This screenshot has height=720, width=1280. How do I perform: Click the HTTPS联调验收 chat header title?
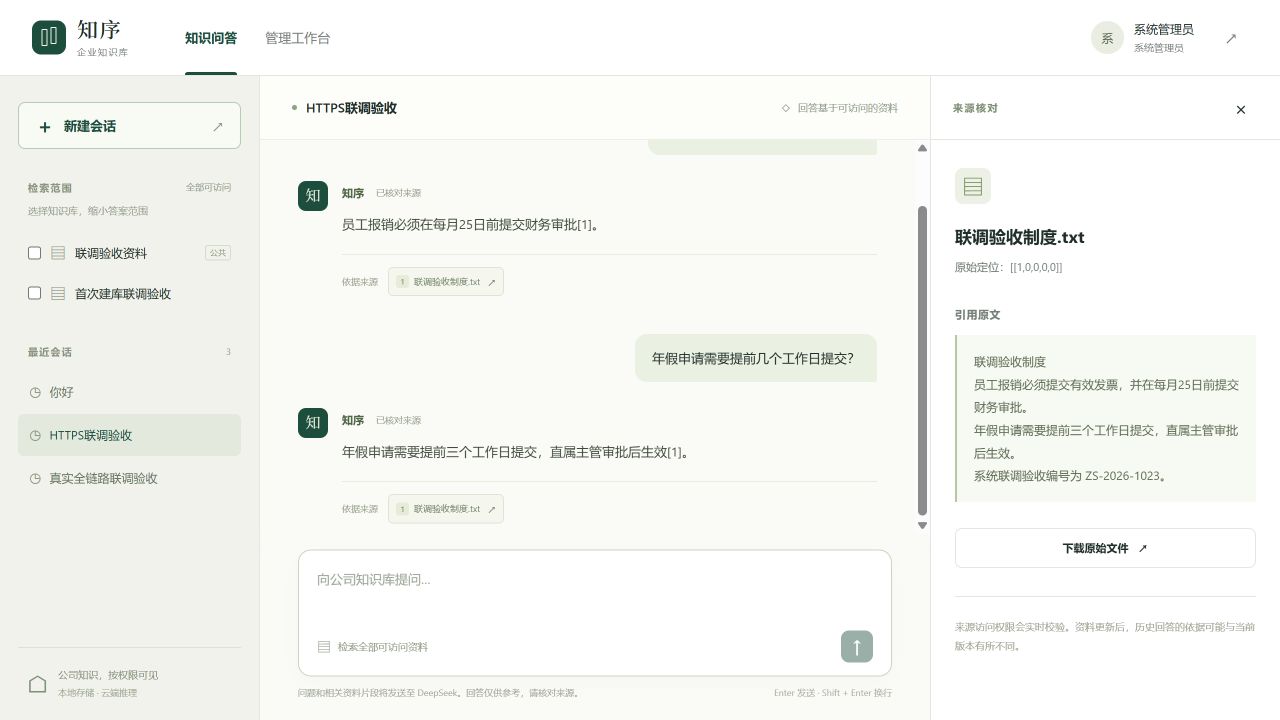(351, 108)
